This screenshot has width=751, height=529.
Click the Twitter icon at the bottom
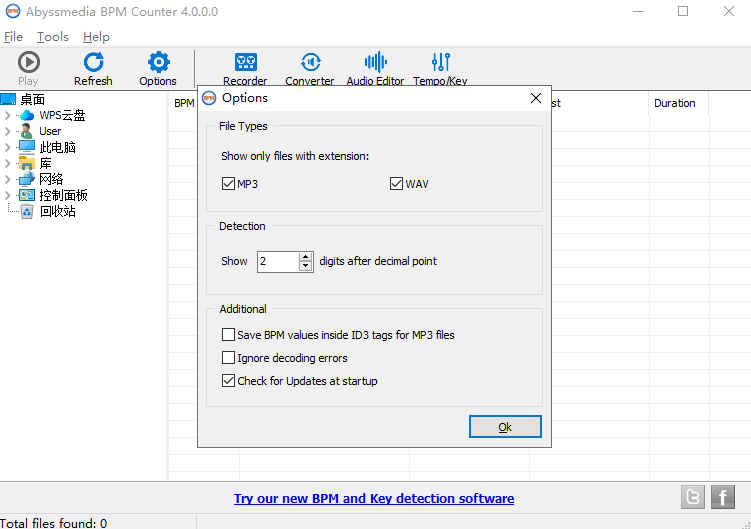(693, 497)
